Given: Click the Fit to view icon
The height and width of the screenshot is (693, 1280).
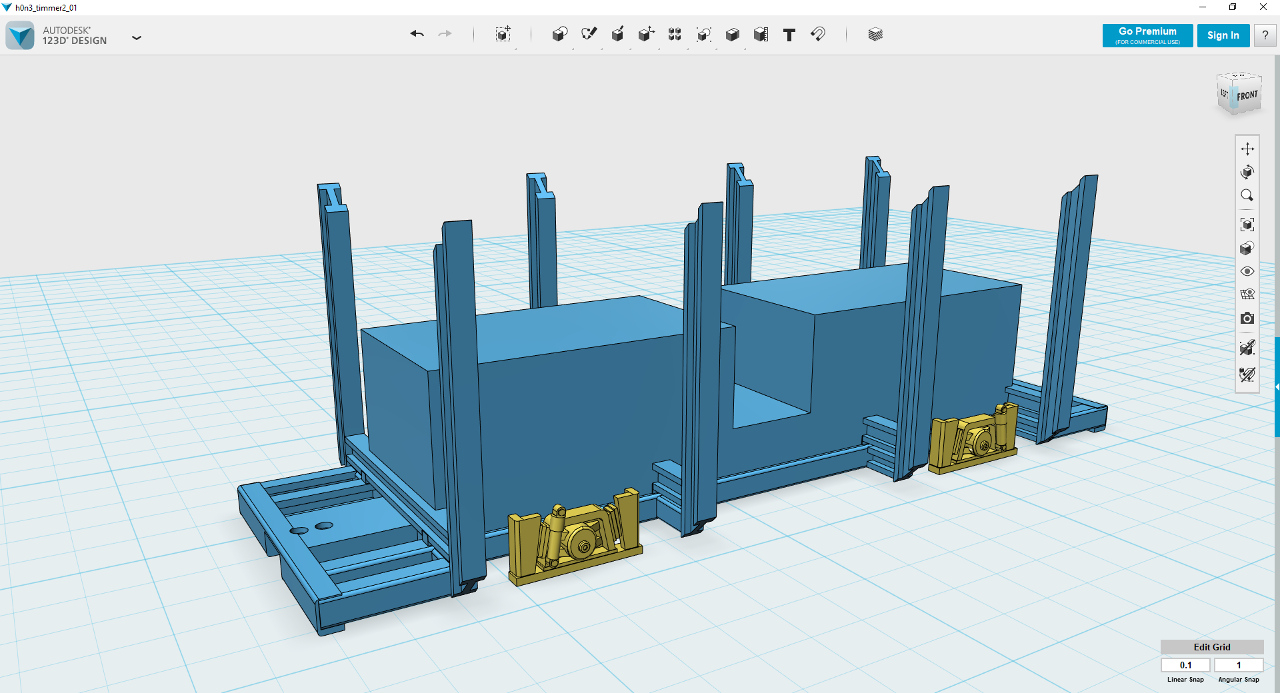Looking at the screenshot, I should pos(1247,224).
